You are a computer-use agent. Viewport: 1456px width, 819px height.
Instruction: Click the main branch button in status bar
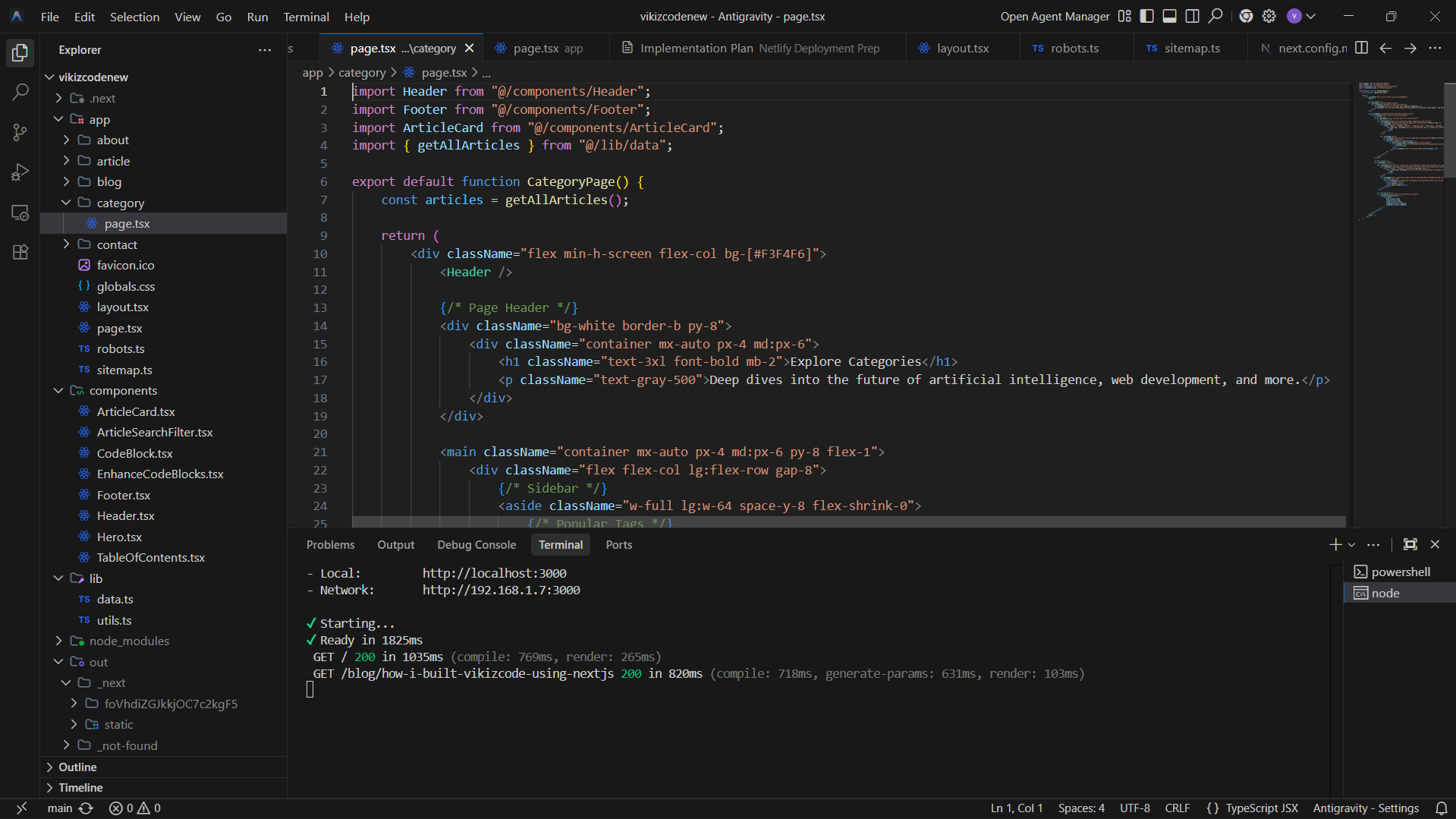(x=60, y=808)
